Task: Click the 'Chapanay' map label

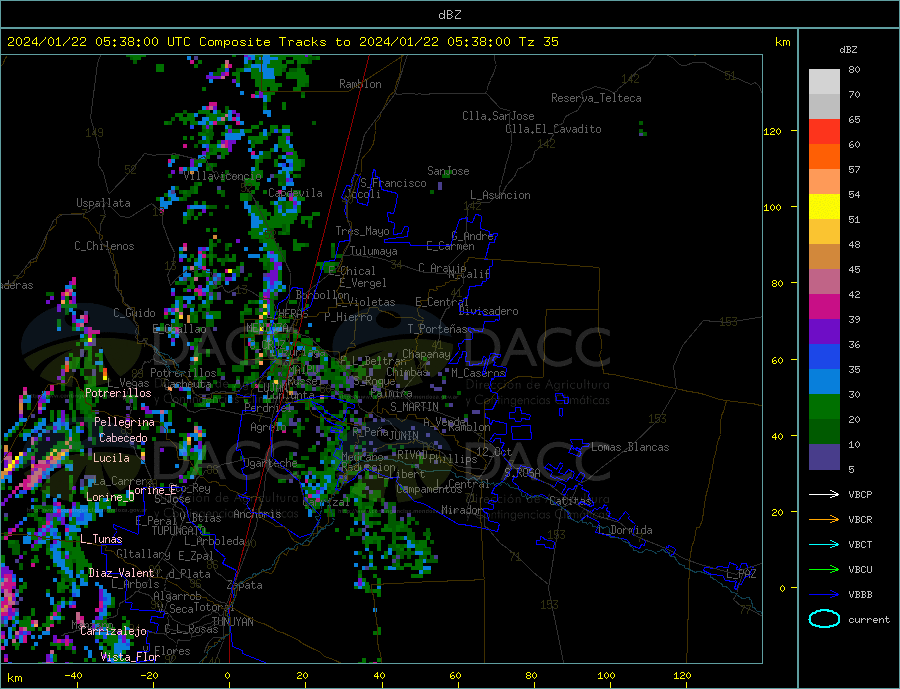Action: pos(426,354)
